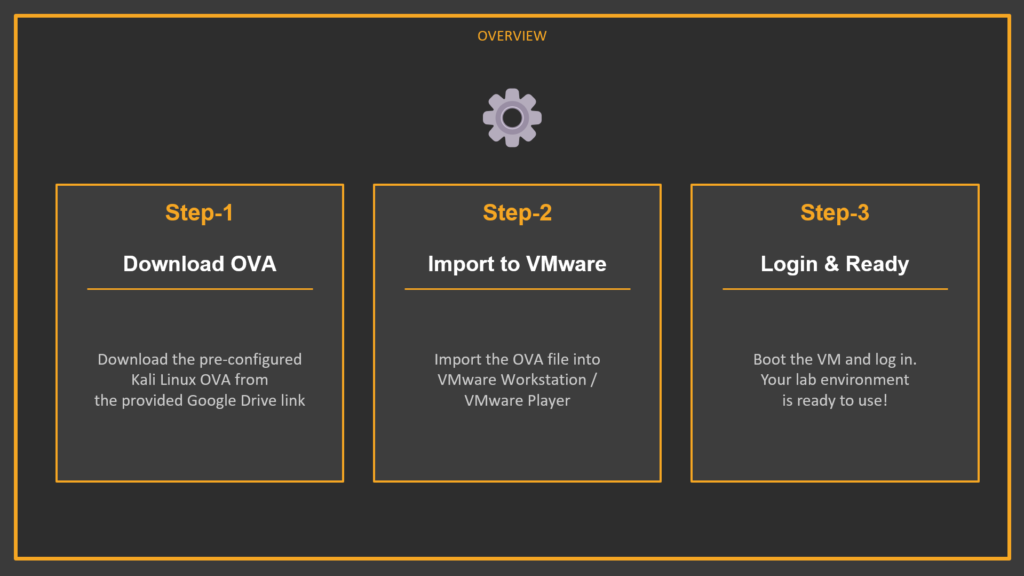
Task: Open the provided Google Drive link text
Action: point(199,401)
